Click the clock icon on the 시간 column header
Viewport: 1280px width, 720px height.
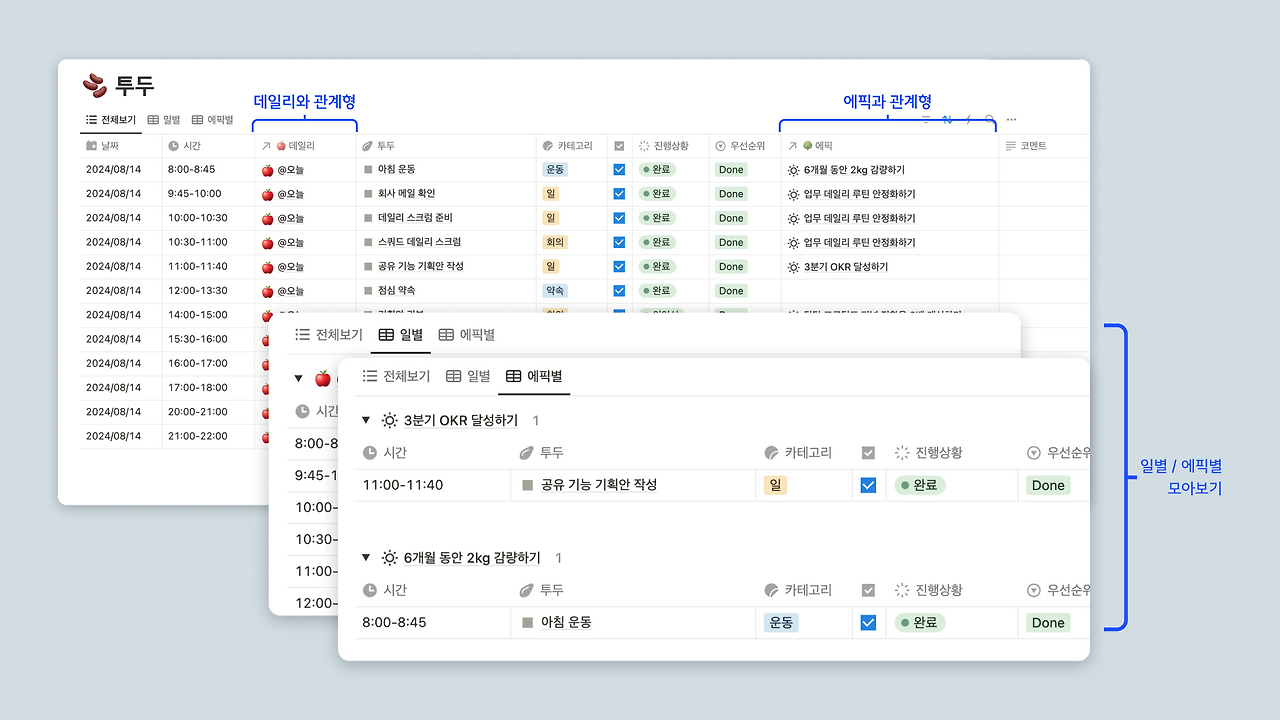tap(173, 145)
